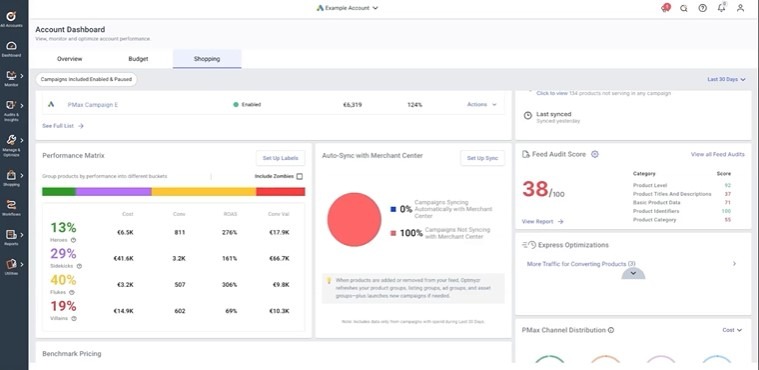The width and height of the screenshot is (759, 370).
Task: Toggle the Include Zombies checkbox
Action: (299, 176)
